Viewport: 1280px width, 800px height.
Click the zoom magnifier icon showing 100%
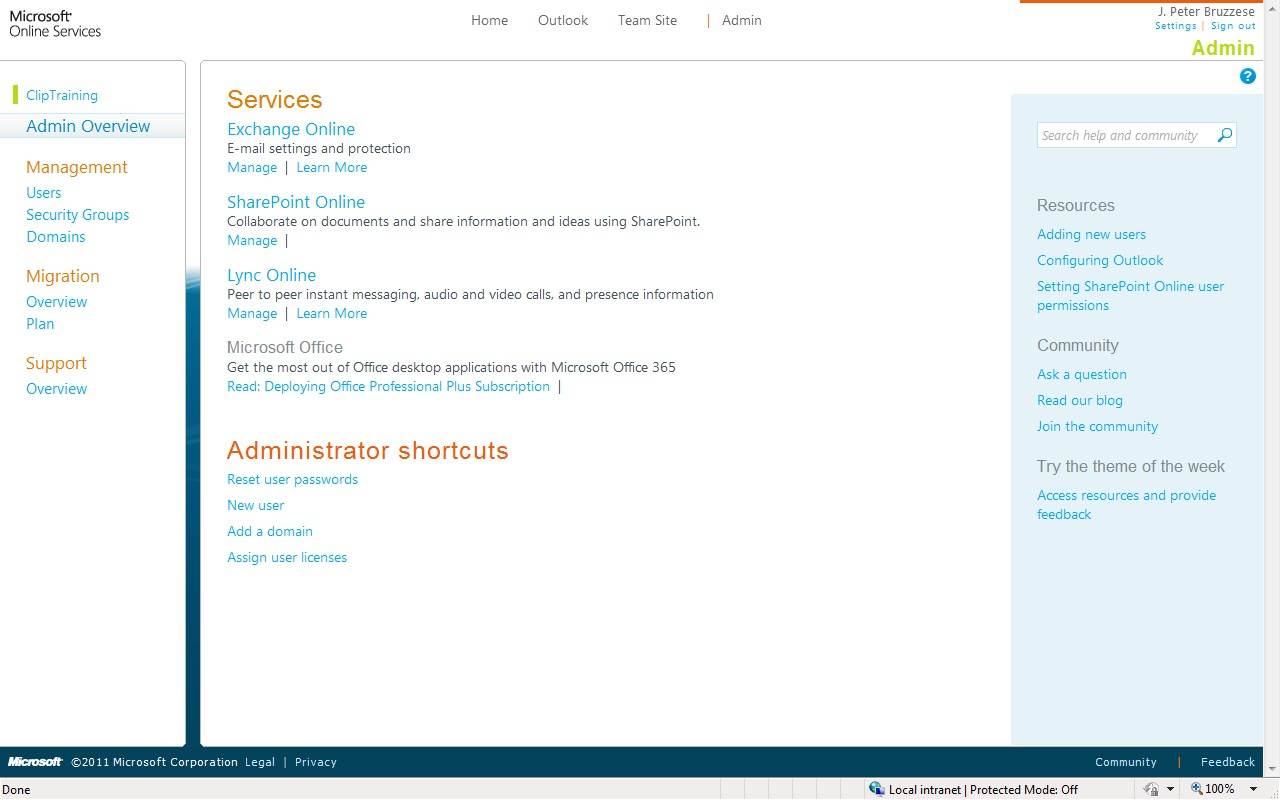point(1196,789)
